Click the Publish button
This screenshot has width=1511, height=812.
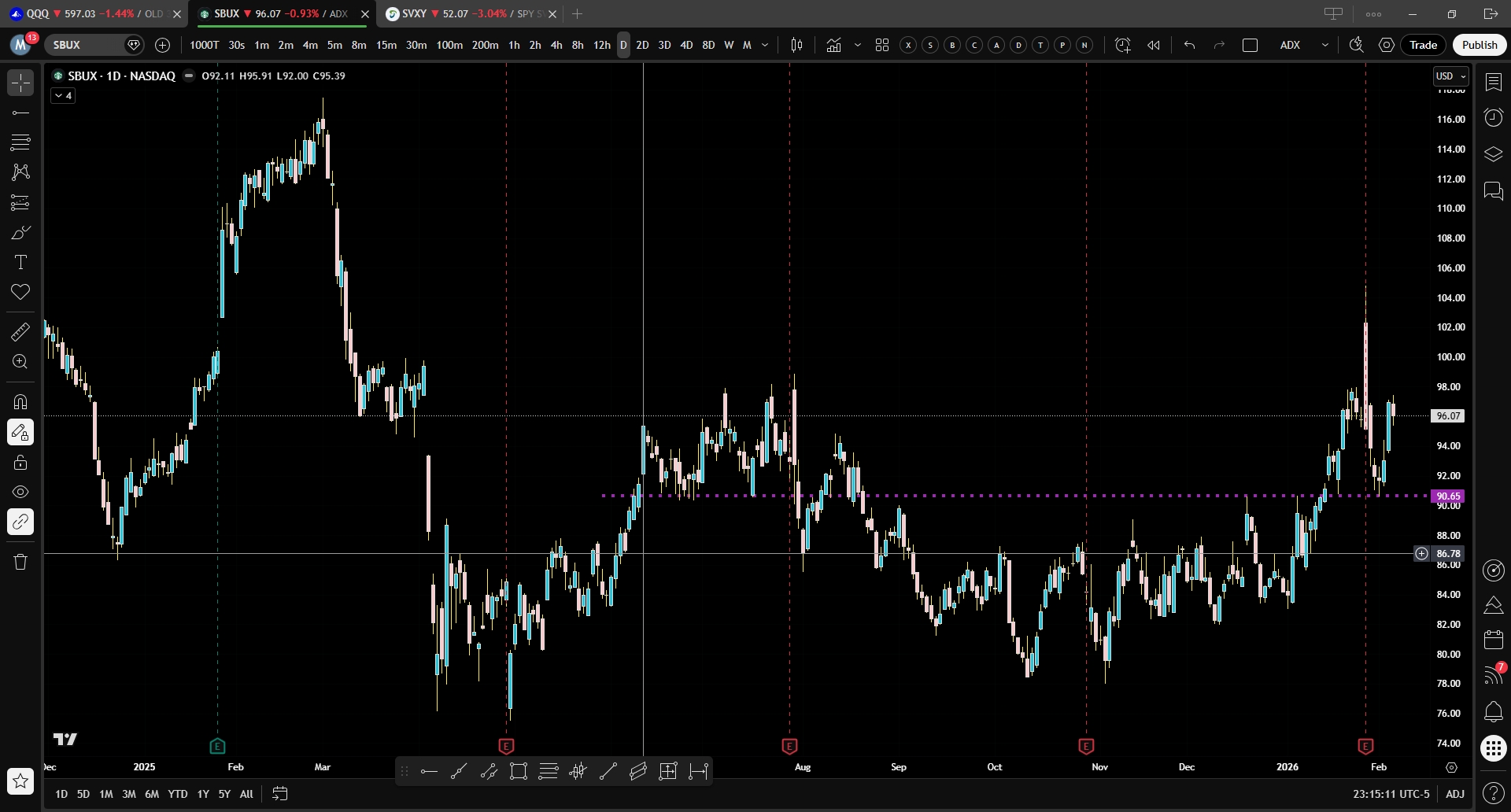pos(1479,45)
